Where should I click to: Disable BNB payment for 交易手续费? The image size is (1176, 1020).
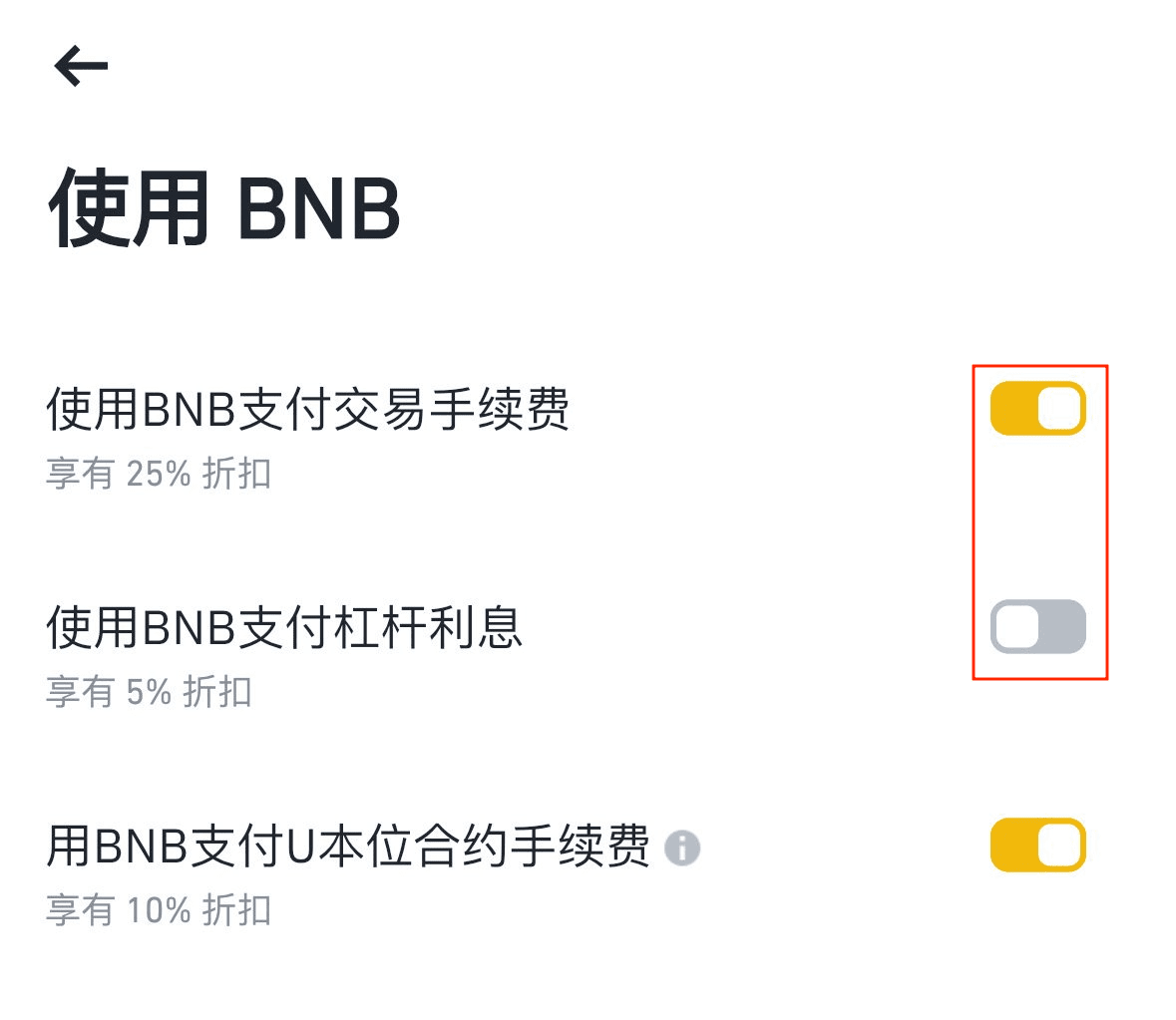coord(1037,409)
